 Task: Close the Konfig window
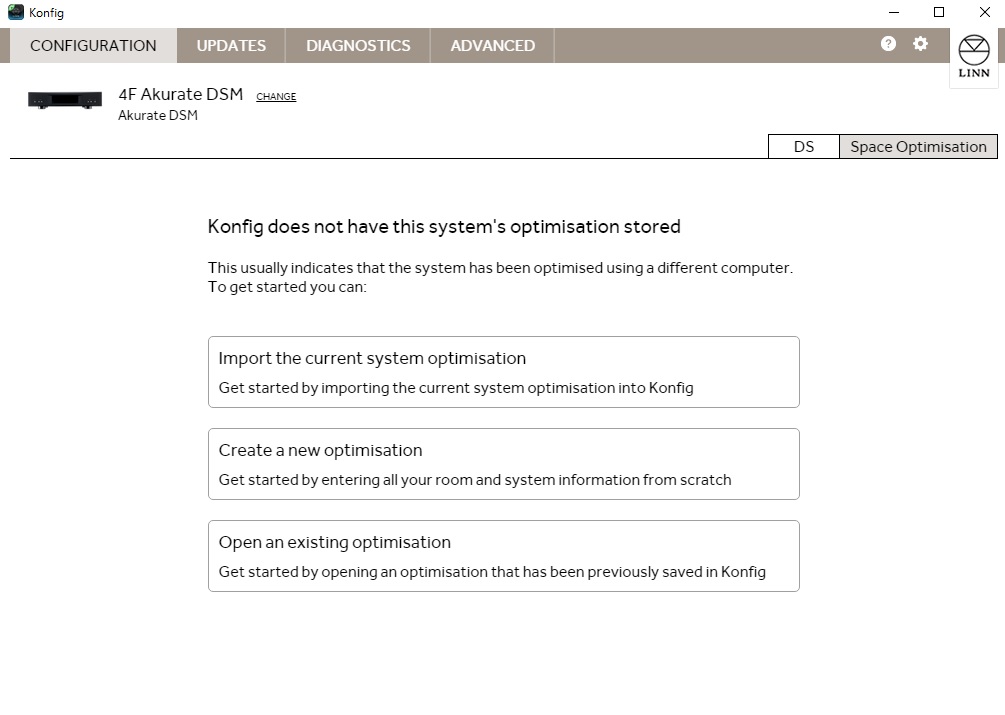coord(984,12)
